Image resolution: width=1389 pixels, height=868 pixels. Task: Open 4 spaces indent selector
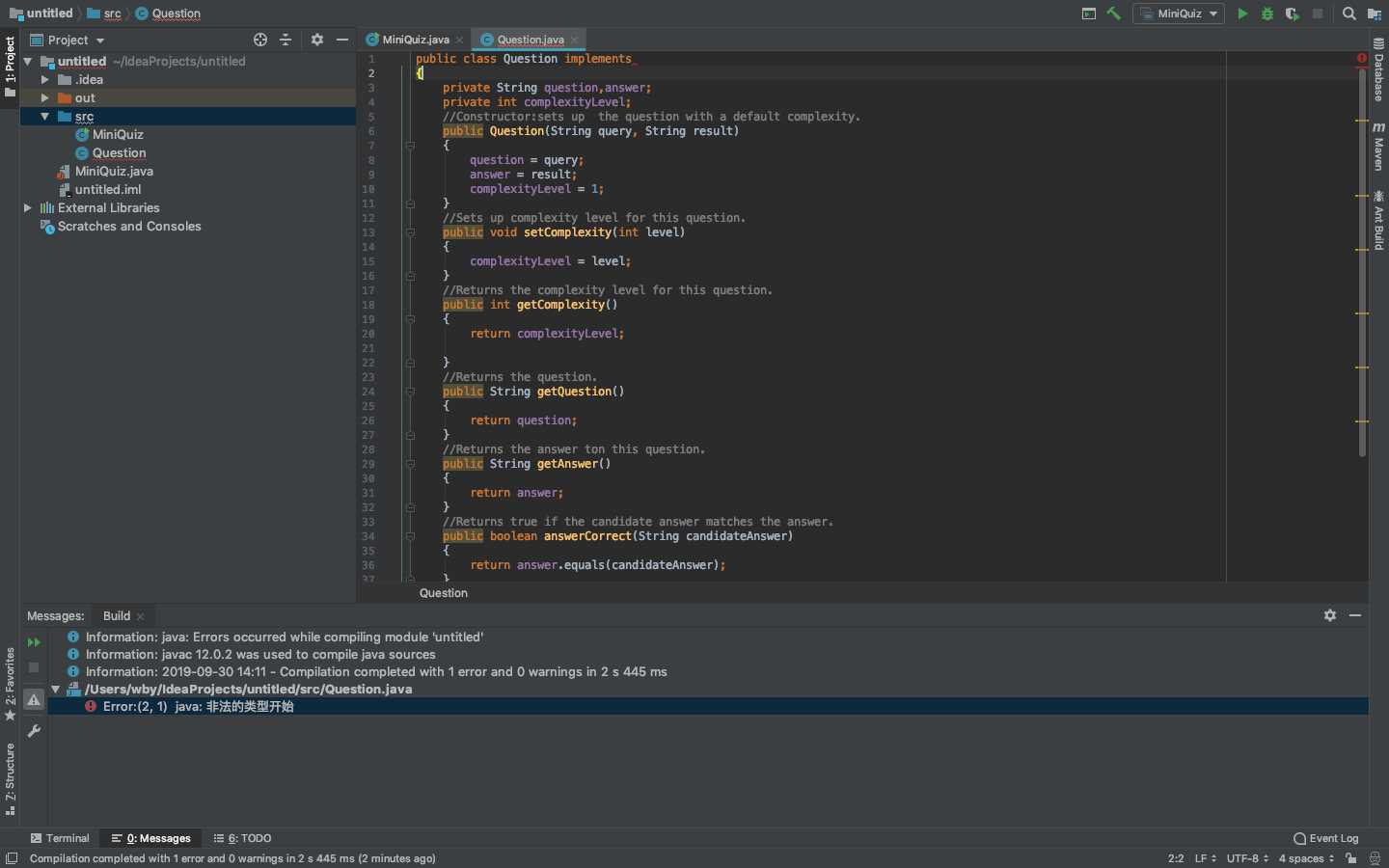(x=1307, y=858)
